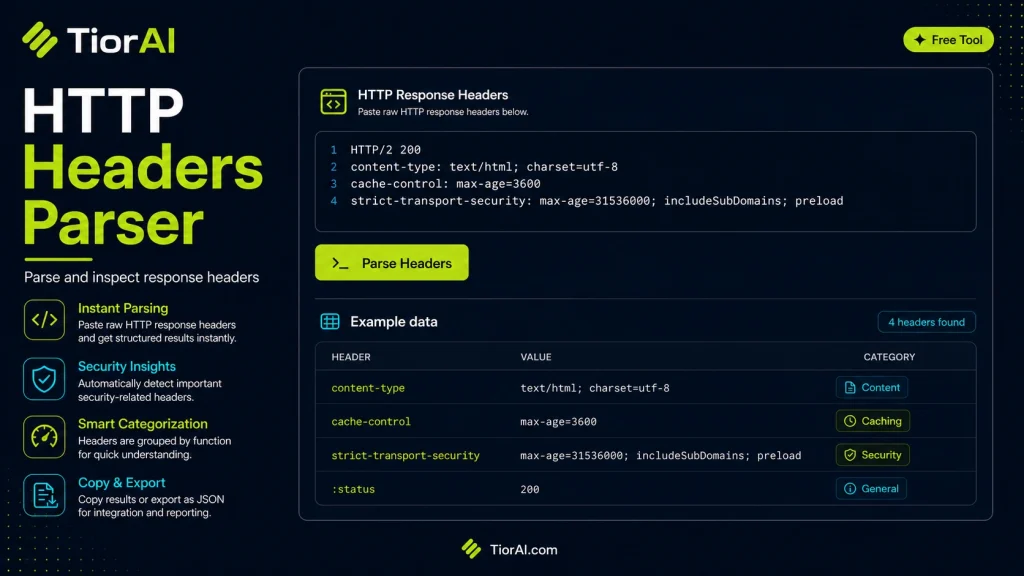Click the Caching category tag
This screenshot has width=1024, height=576.
[872, 421]
